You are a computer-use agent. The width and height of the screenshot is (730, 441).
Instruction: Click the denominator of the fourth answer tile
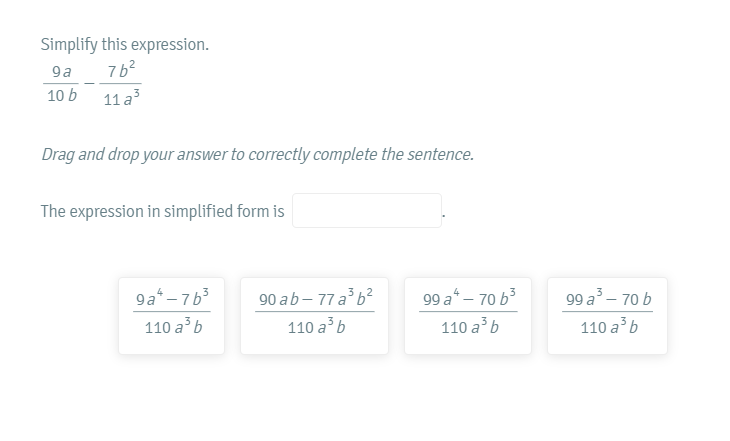607,328
